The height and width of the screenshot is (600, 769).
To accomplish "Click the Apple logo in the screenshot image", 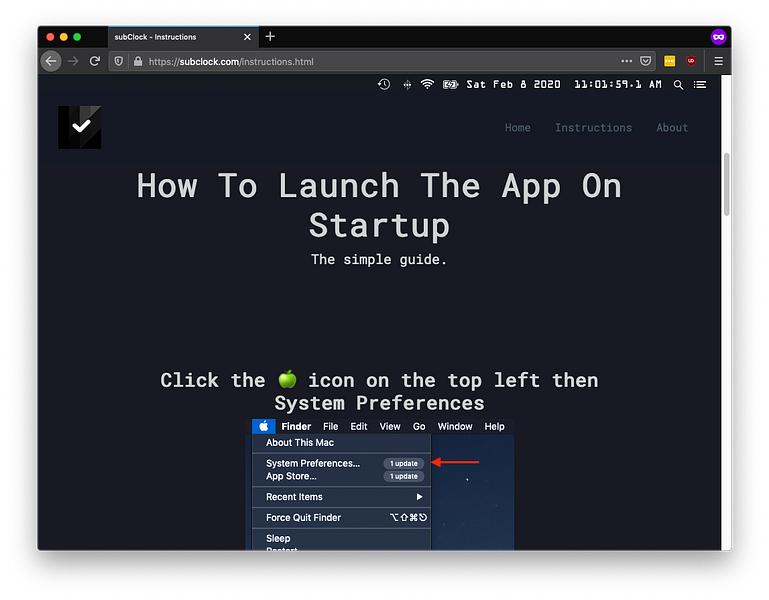I will [x=264, y=426].
